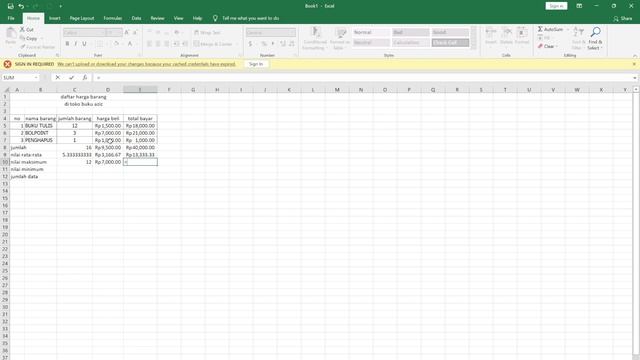Click Merge & Center button

click(213, 44)
